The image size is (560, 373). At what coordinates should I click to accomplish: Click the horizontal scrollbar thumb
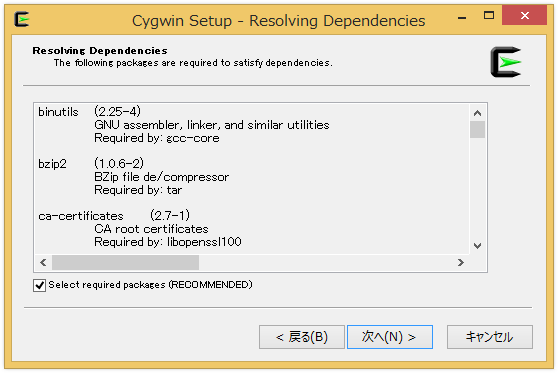(x=125, y=263)
